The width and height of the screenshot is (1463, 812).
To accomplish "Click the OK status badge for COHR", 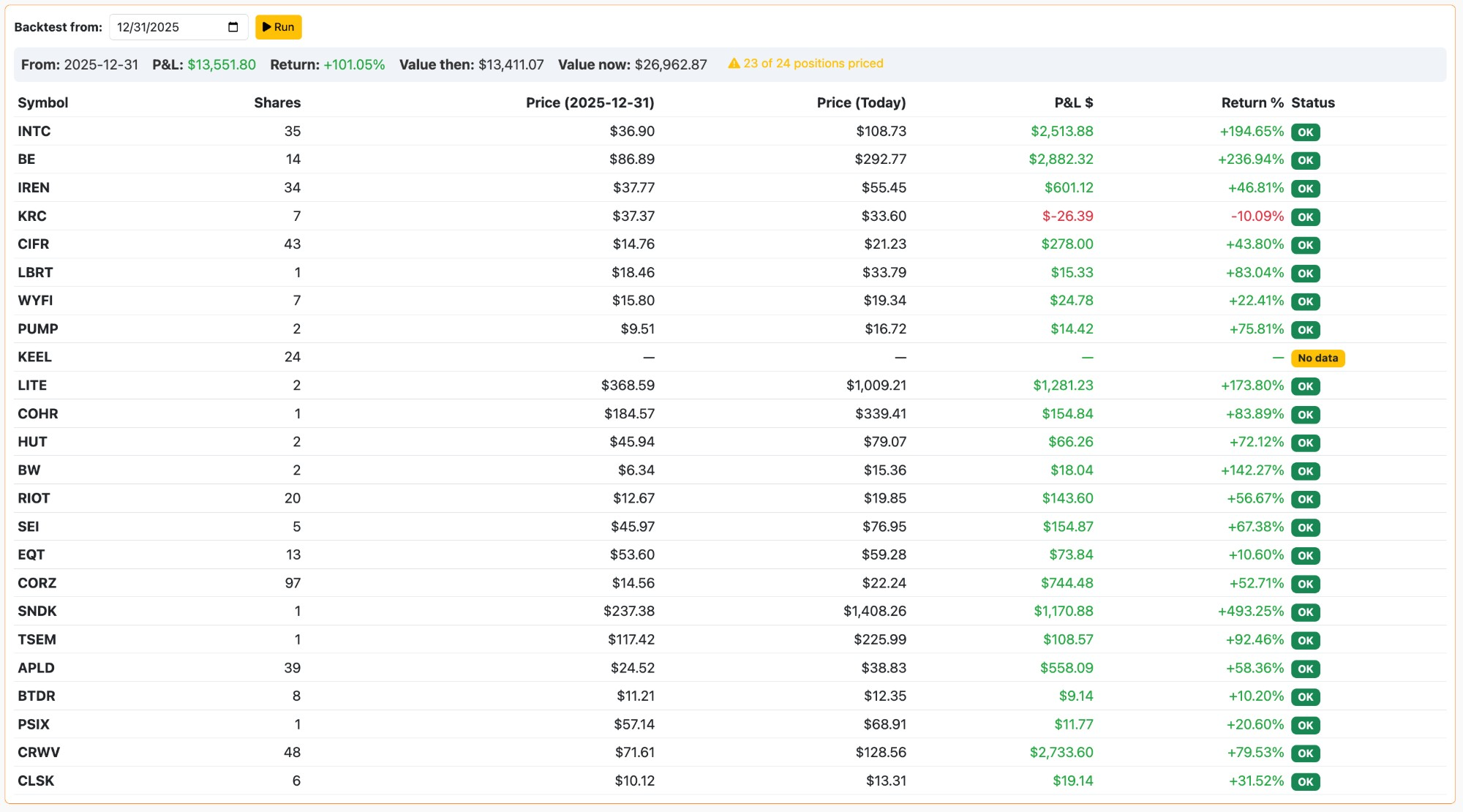I will point(1306,415).
